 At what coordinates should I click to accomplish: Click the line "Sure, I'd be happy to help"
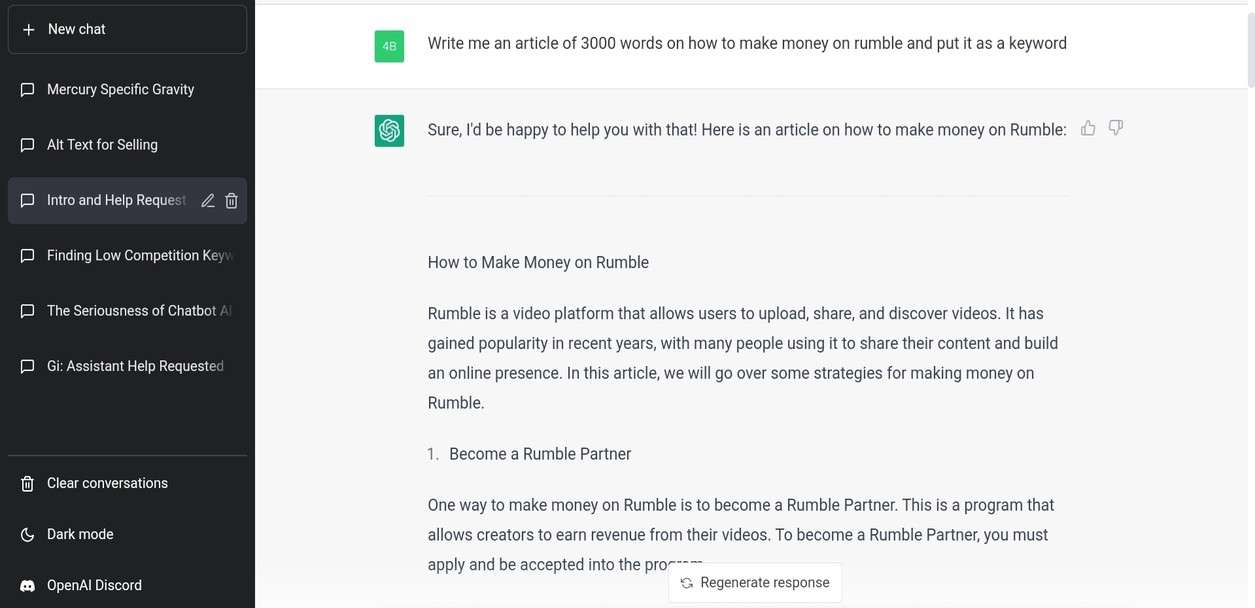[x=747, y=129]
